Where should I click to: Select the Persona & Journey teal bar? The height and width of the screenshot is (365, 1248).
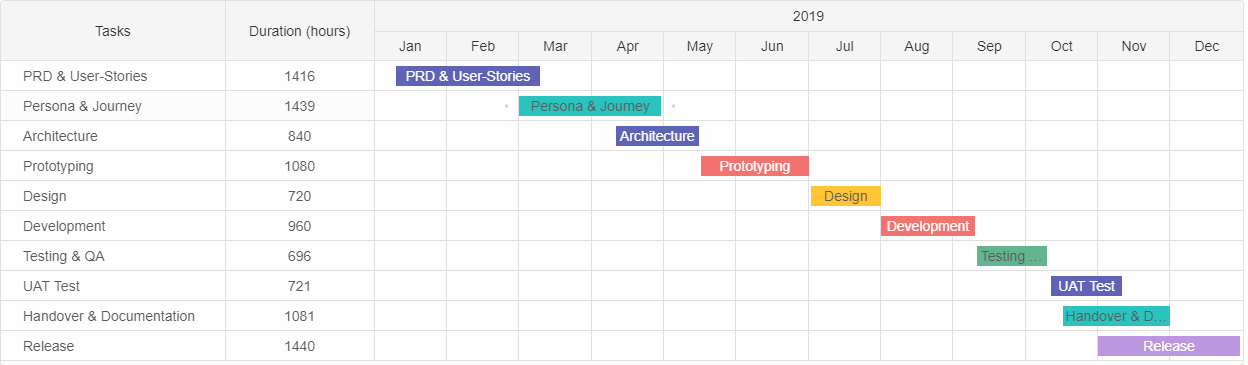pyautogui.click(x=590, y=106)
